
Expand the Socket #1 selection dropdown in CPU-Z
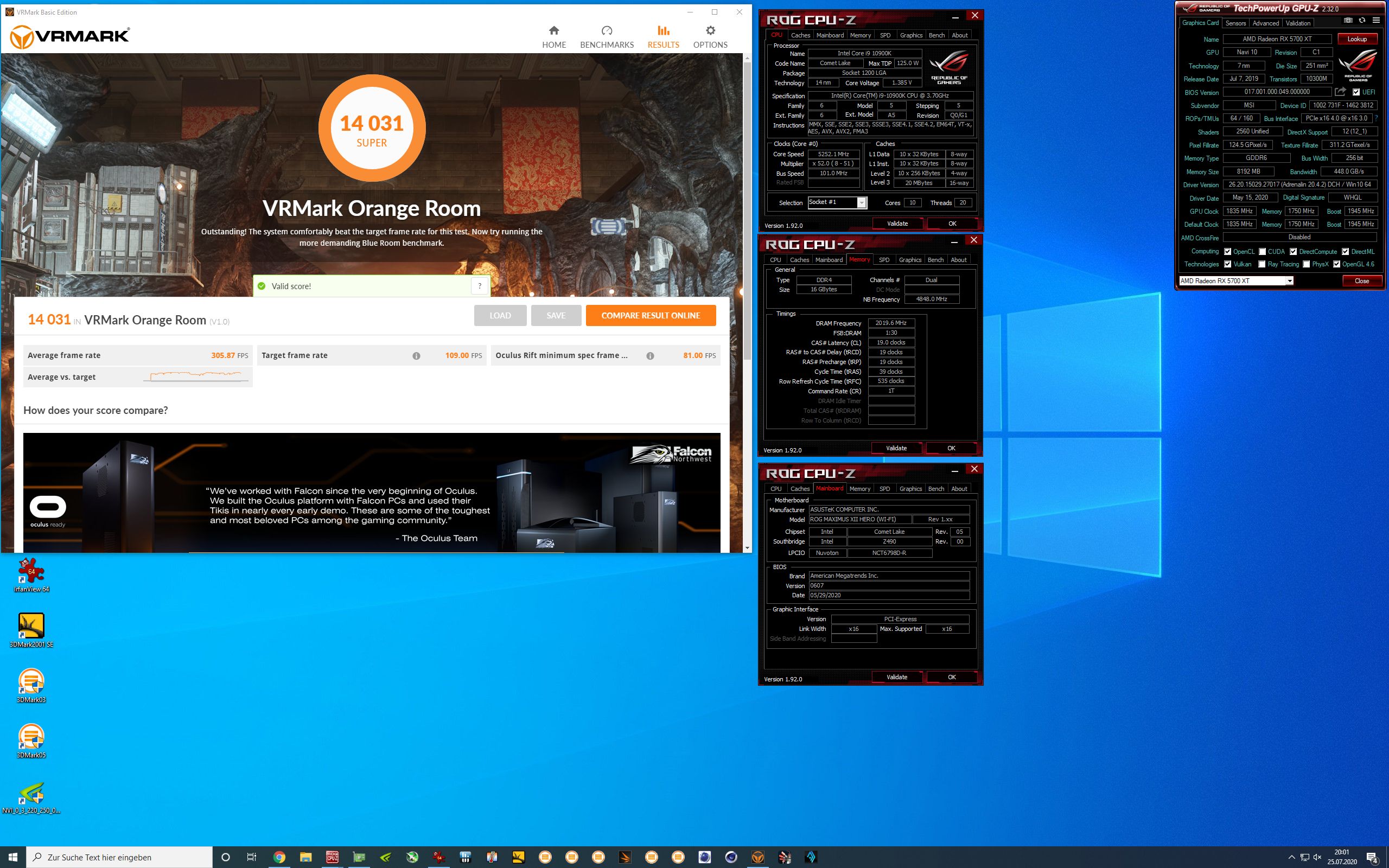tap(861, 203)
